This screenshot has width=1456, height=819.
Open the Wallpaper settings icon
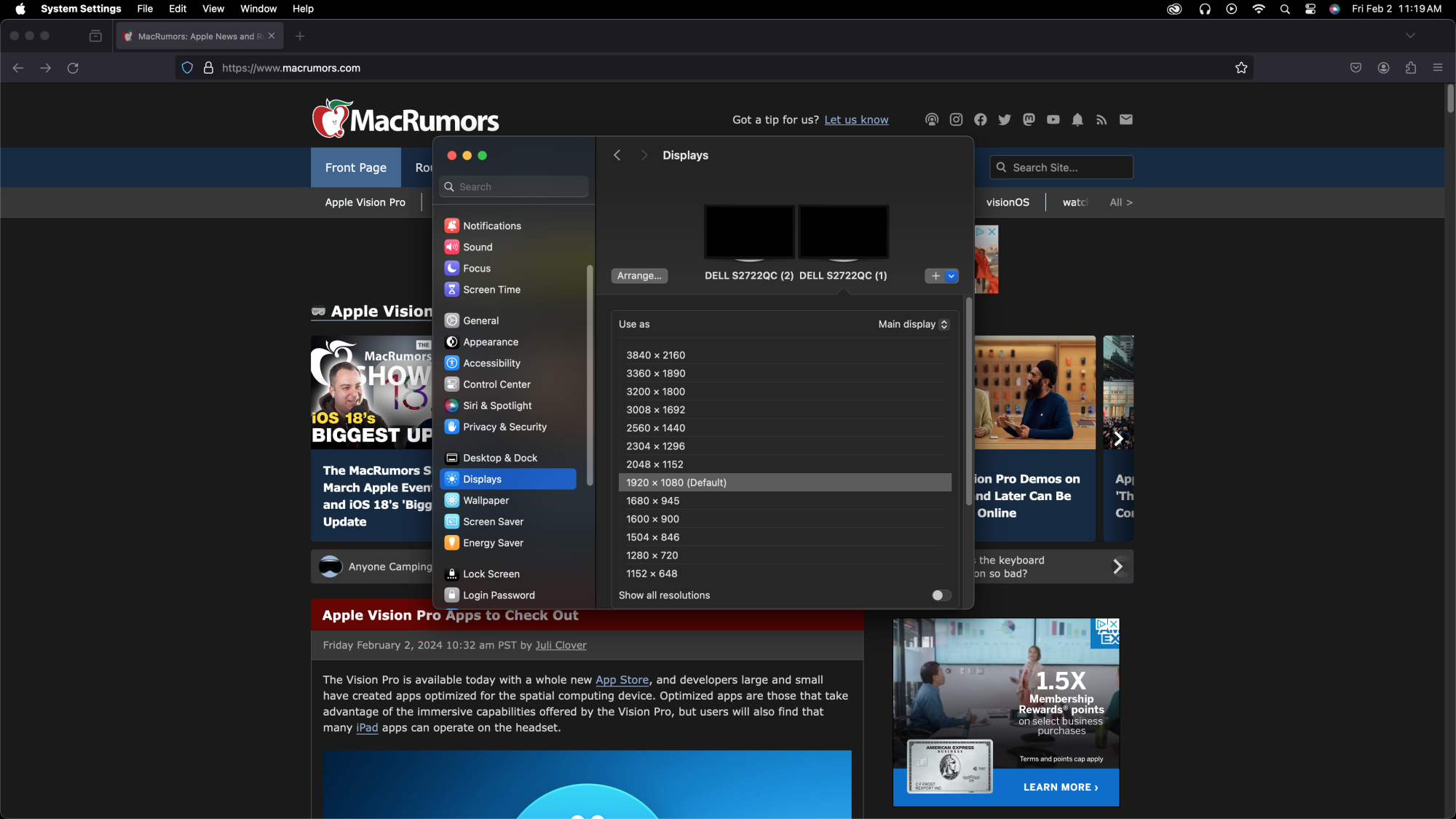point(452,500)
